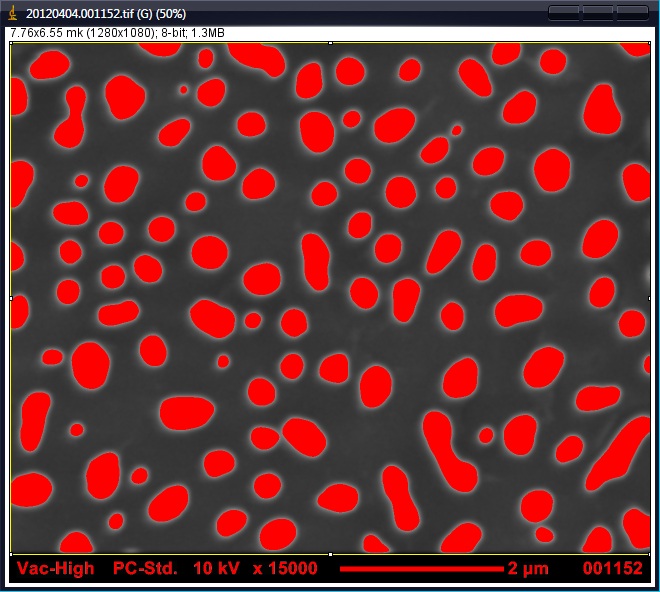Close the image window with the rightmost title-bar button

pos(632,13)
